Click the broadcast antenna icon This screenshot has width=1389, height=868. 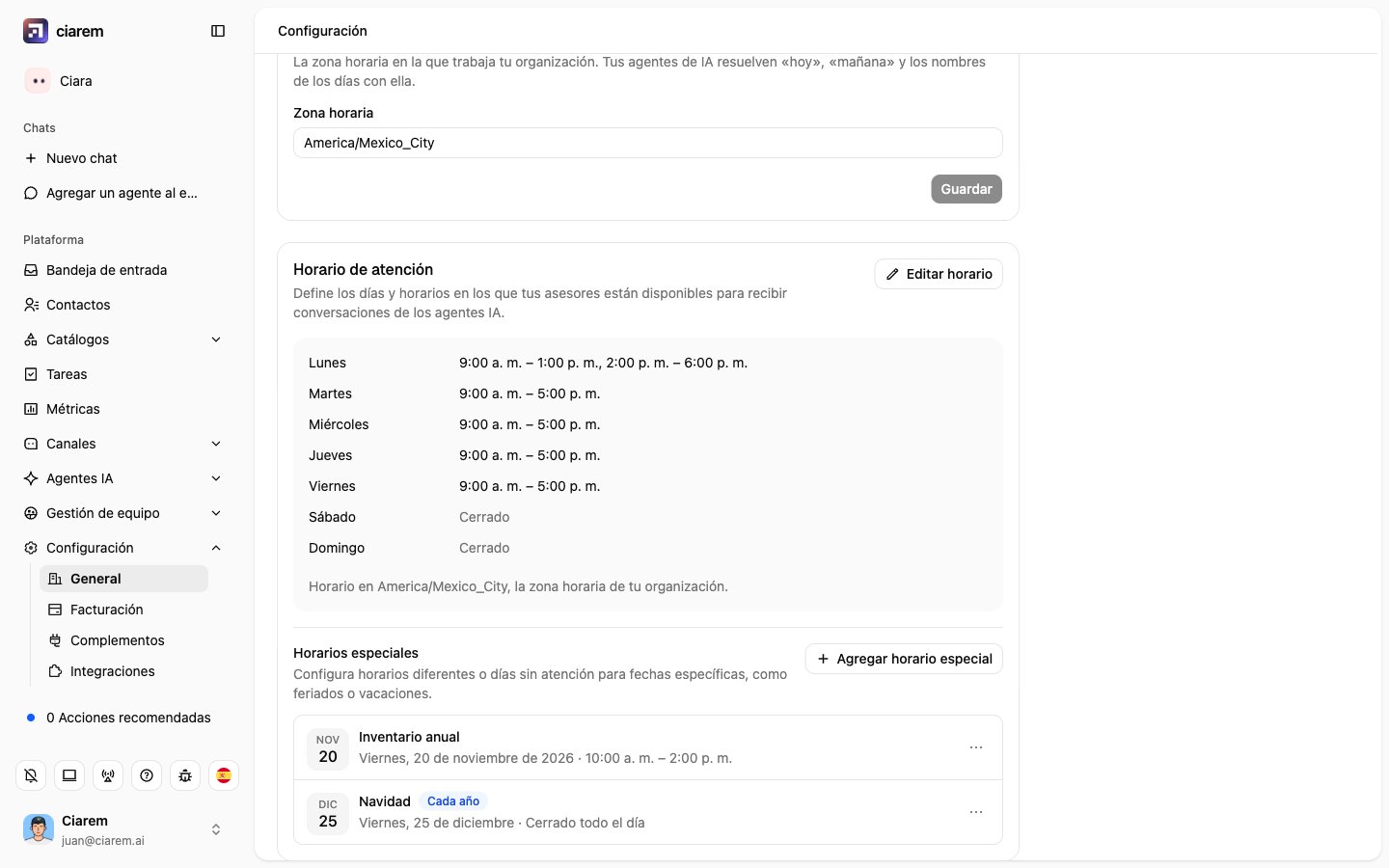[x=108, y=775]
